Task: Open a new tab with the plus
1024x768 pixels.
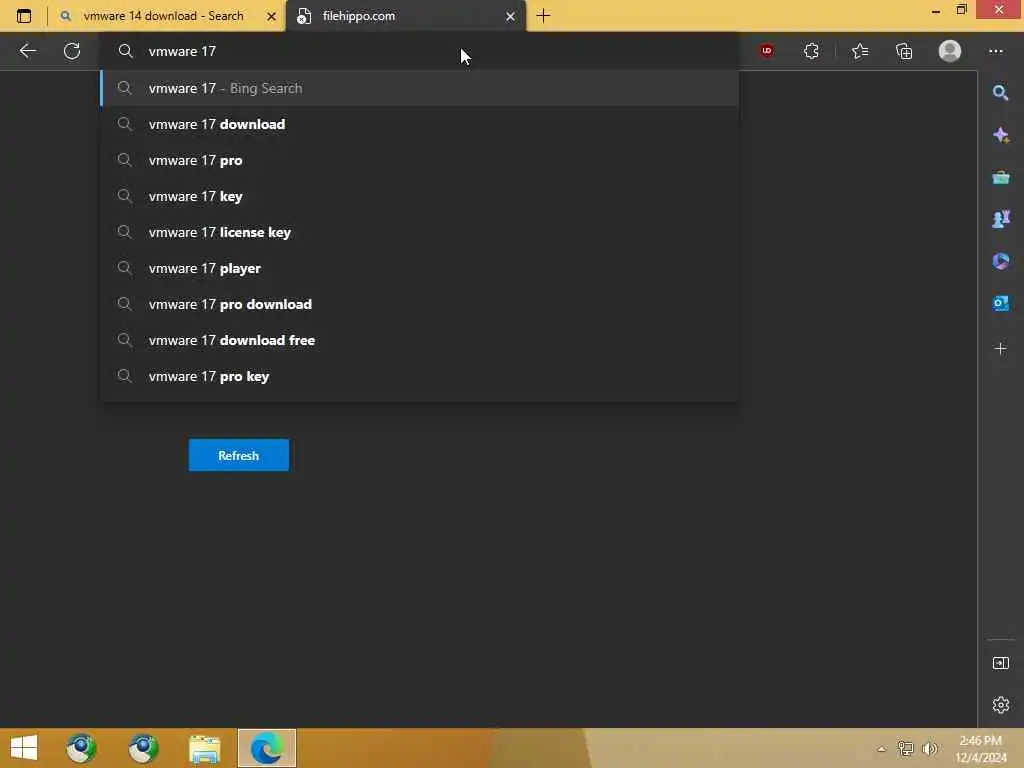Action: (x=543, y=16)
